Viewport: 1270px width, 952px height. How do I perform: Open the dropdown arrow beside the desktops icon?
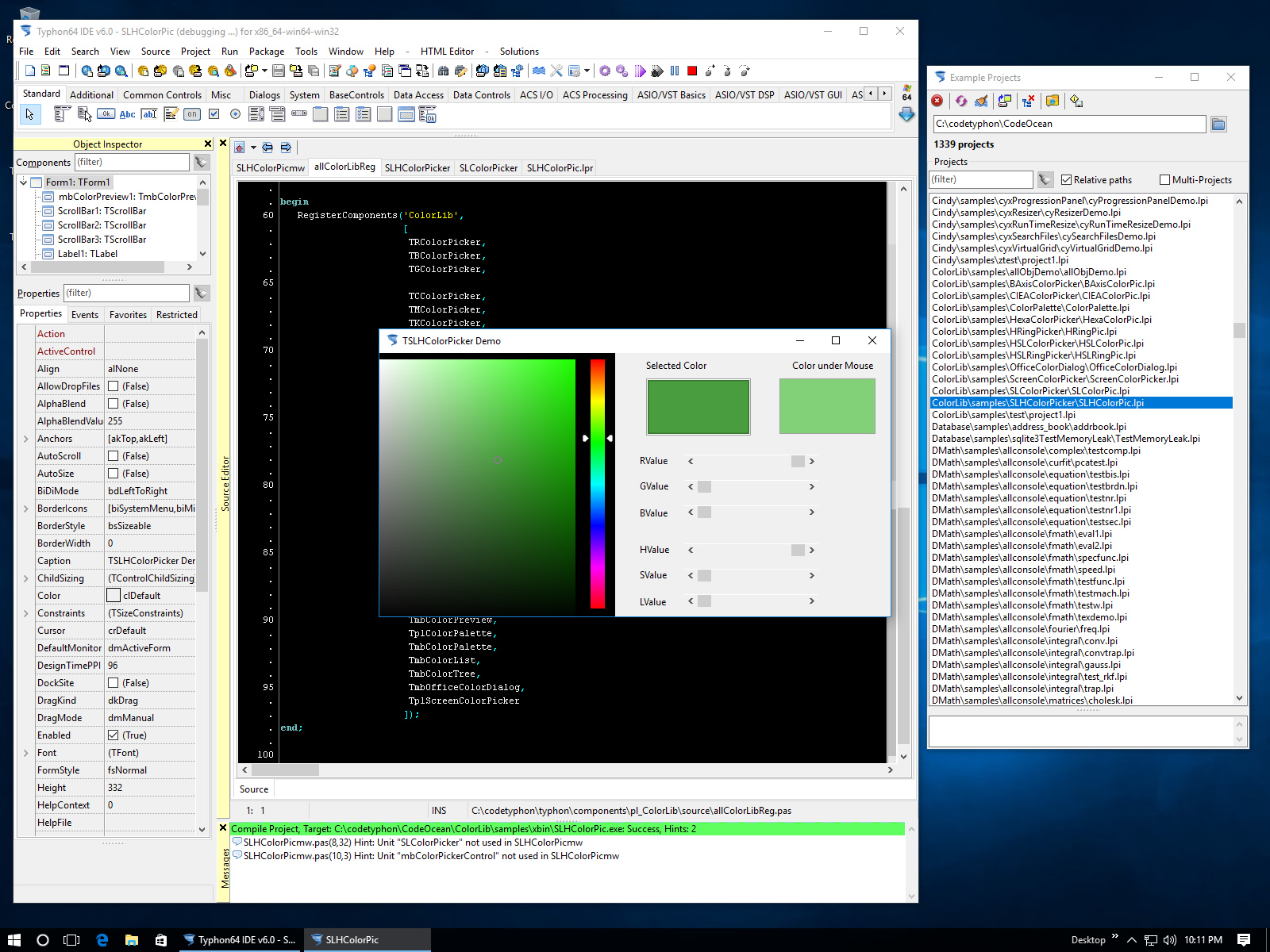click(x=587, y=71)
